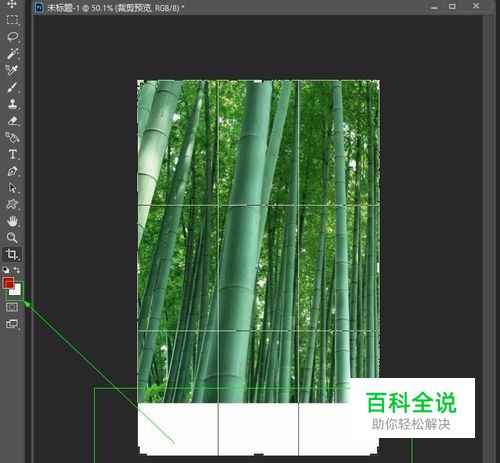Viewport: 500px width, 463px height.
Task: Select the Eraser tool
Action: coord(12,121)
